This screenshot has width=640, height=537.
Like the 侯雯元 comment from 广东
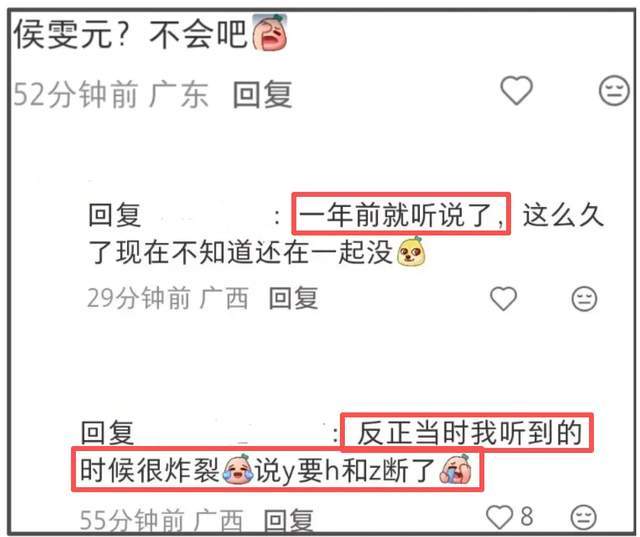516,90
